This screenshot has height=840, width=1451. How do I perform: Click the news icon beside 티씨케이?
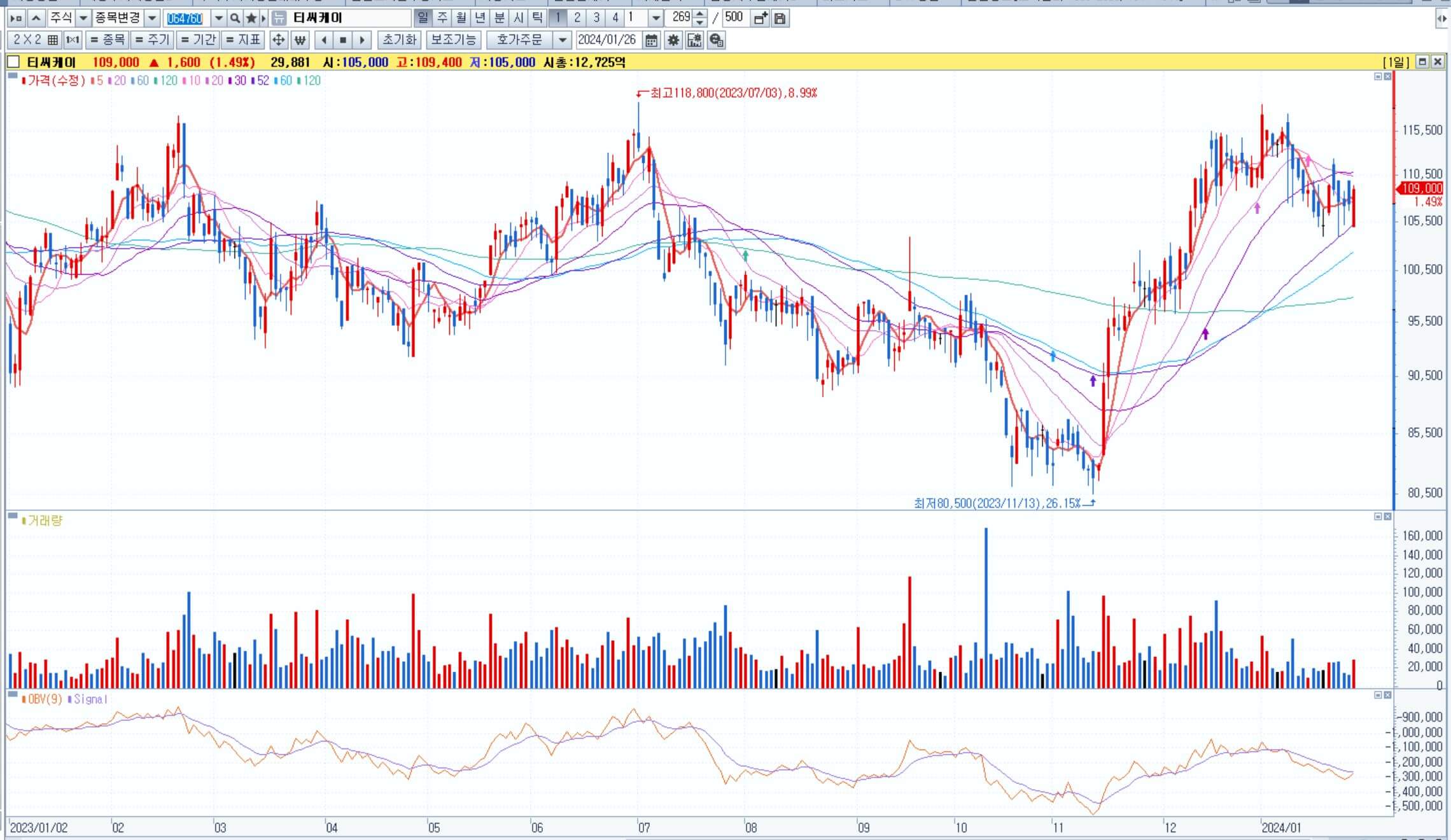click(278, 18)
